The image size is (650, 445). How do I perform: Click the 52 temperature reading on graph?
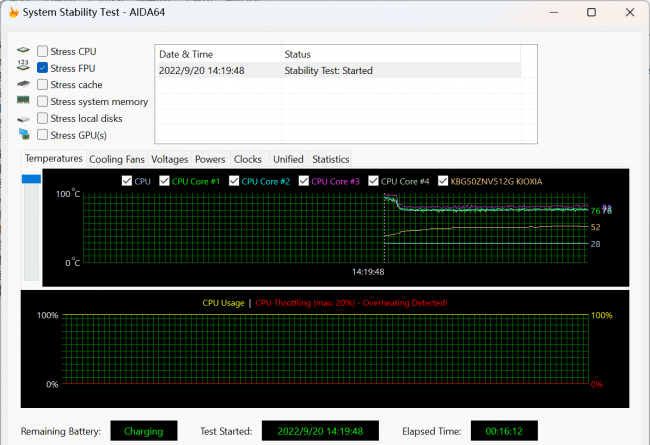pyautogui.click(x=596, y=227)
